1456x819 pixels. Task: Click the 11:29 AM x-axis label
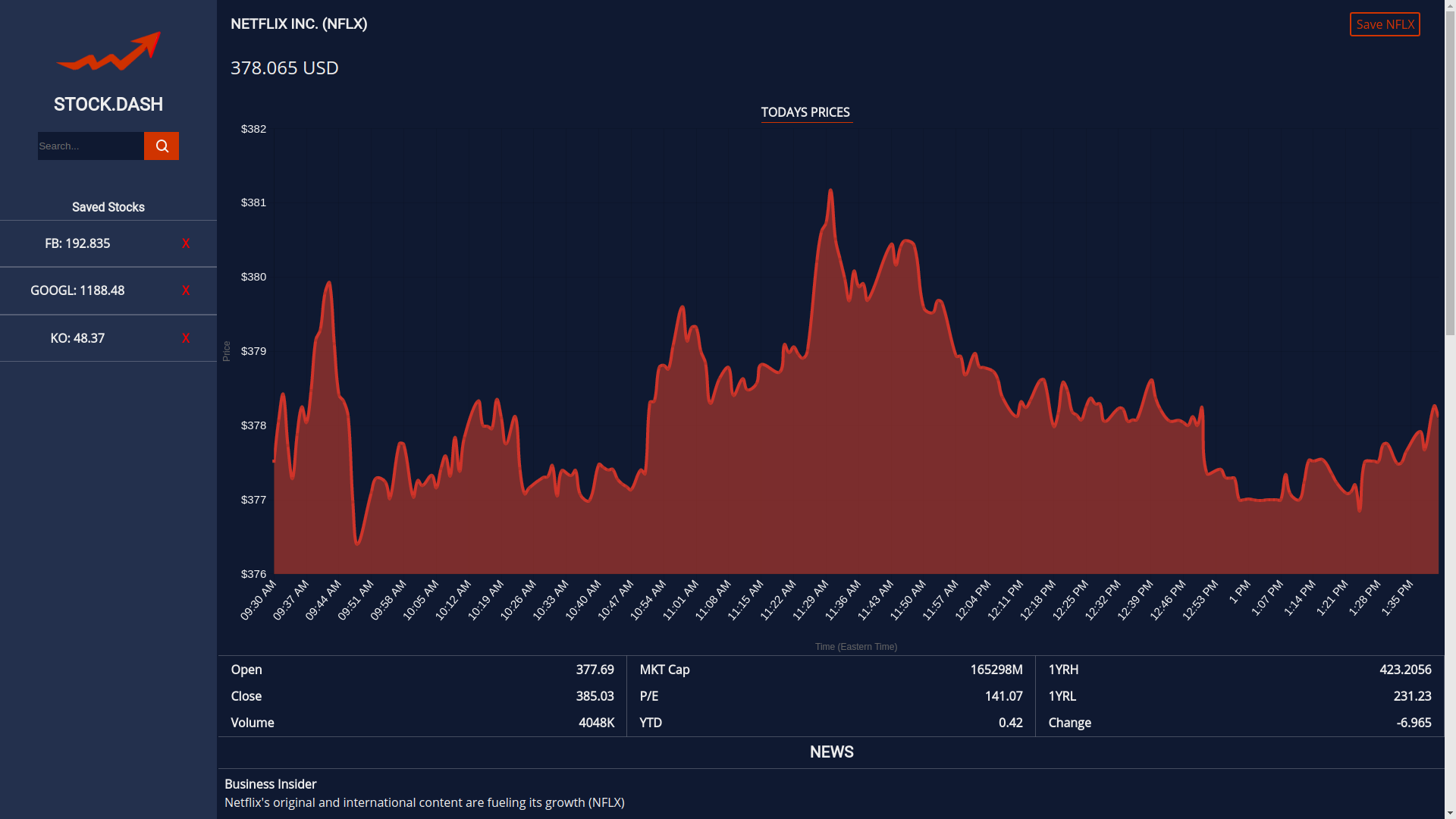pyautogui.click(x=811, y=600)
